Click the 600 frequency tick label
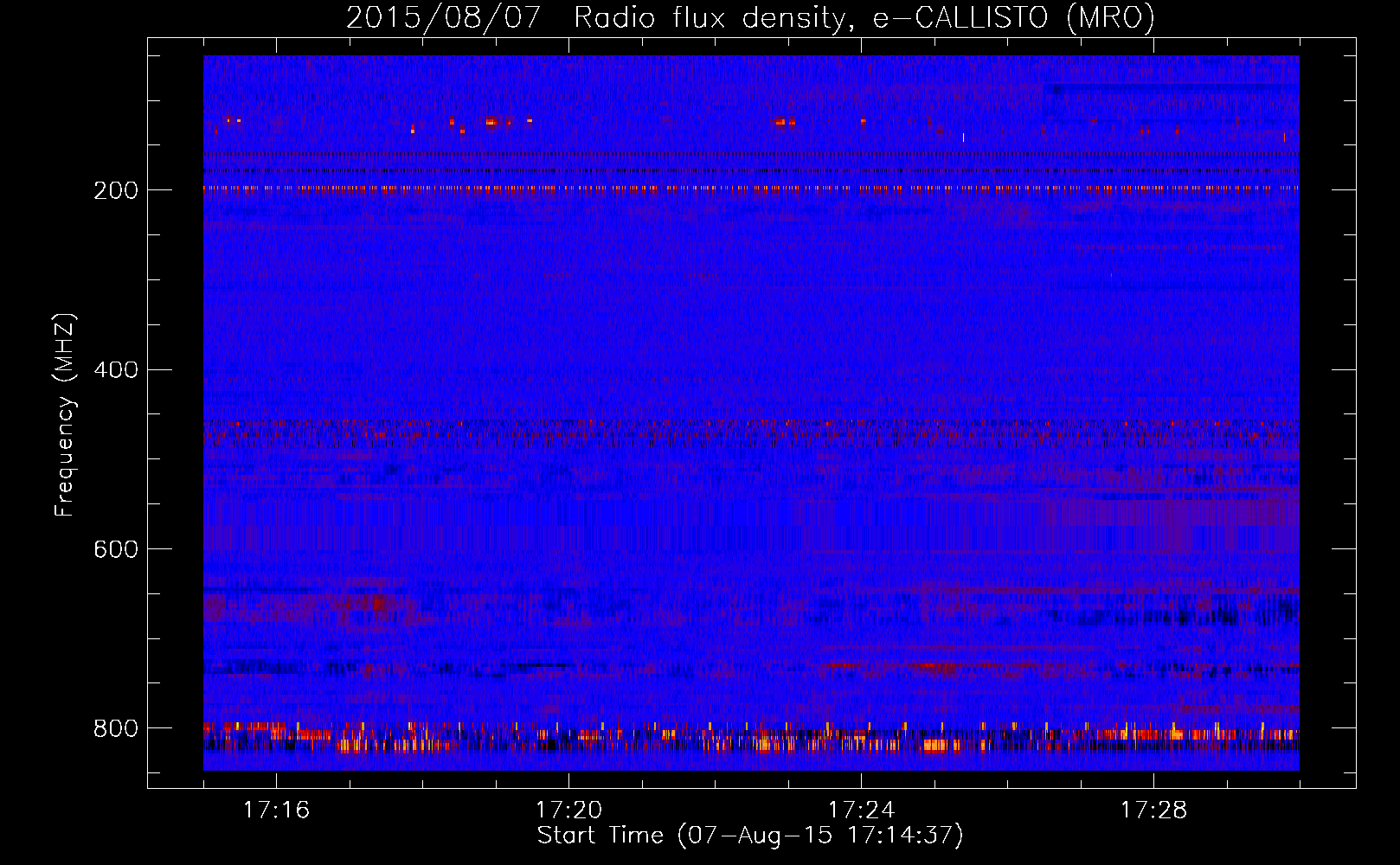 coord(116,550)
